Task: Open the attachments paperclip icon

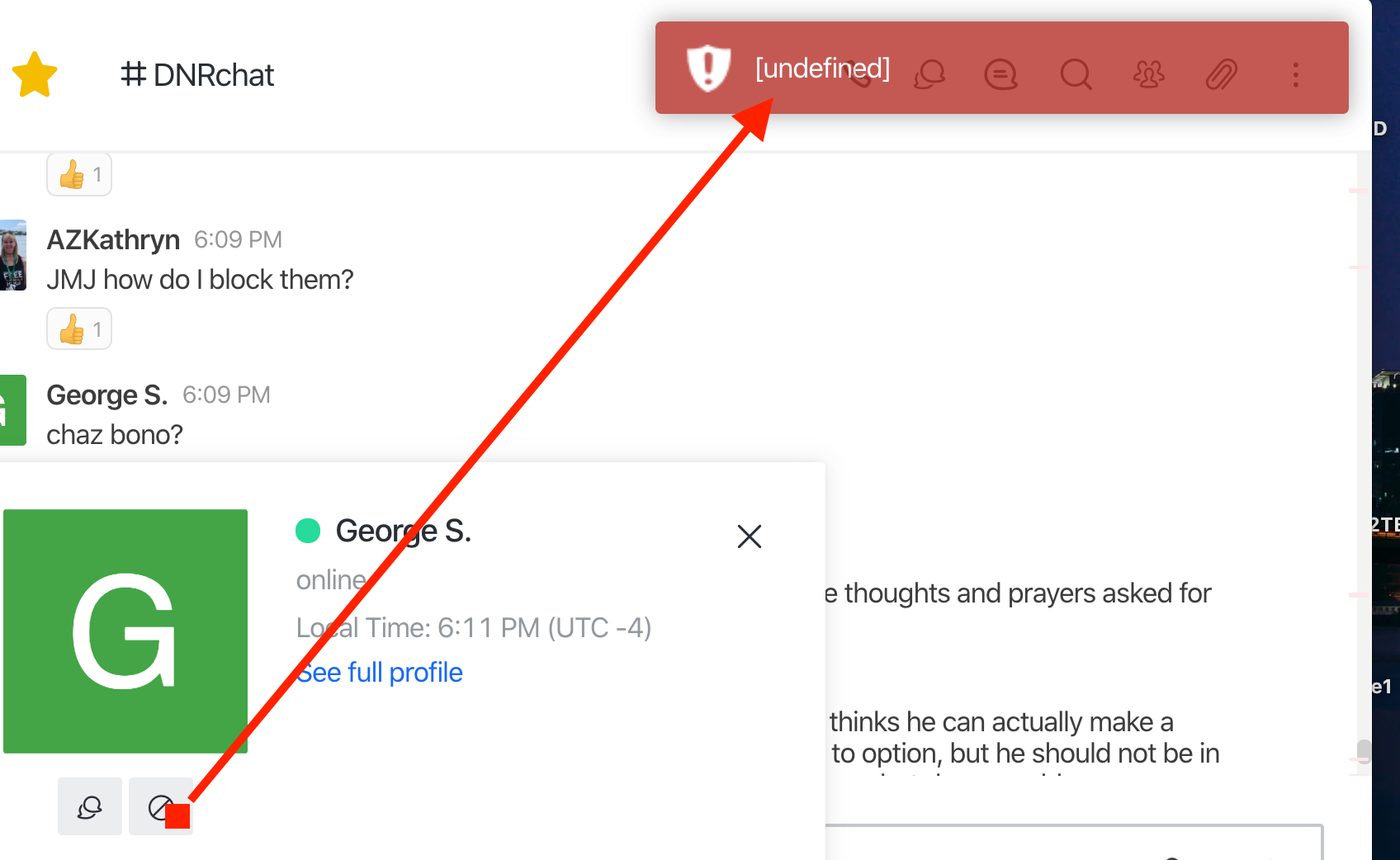Action: pos(1221,75)
